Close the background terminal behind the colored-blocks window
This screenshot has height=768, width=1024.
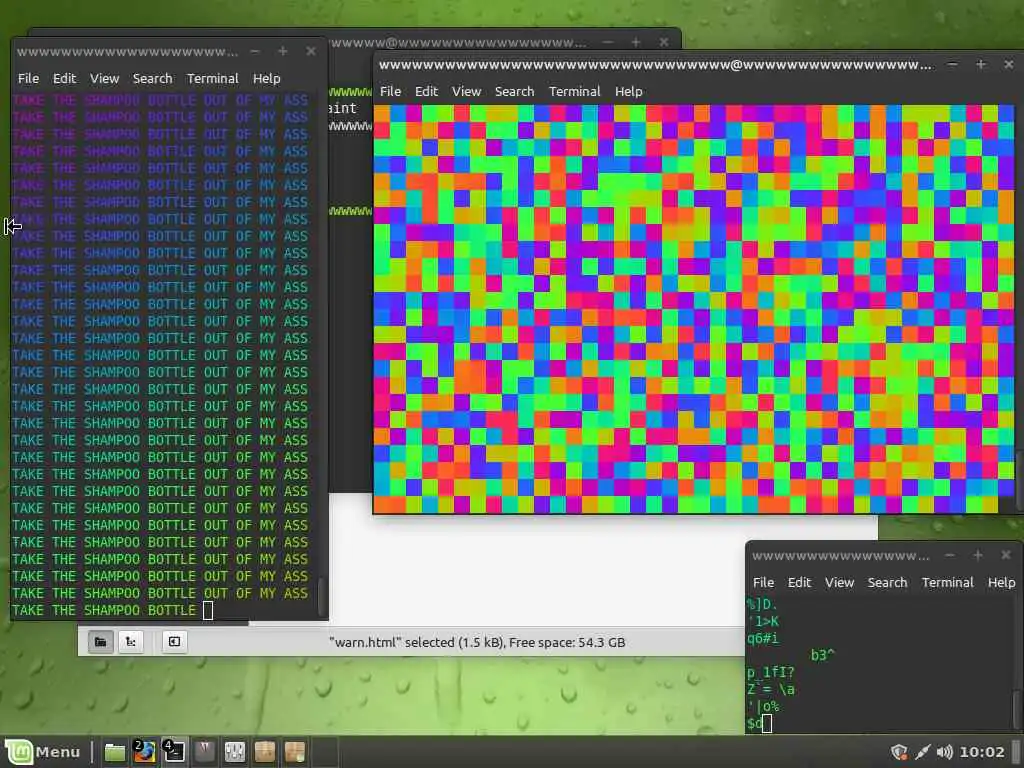pos(664,42)
